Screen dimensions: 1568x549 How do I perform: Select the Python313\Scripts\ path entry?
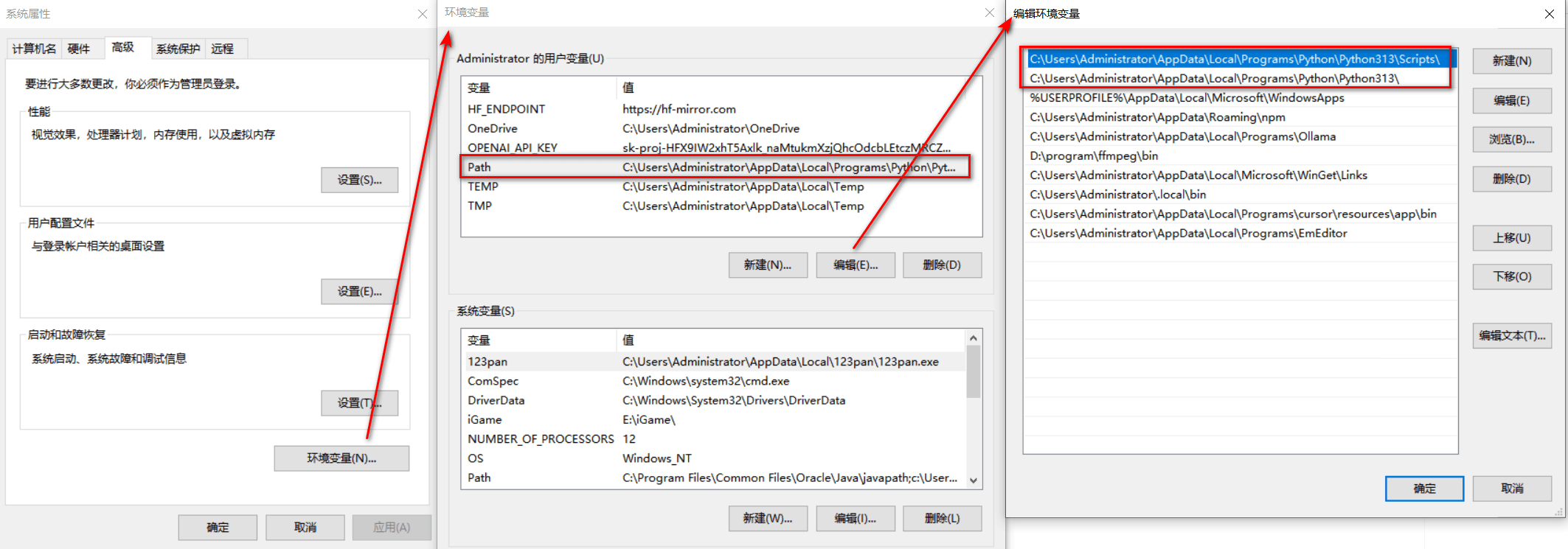pos(1234,59)
